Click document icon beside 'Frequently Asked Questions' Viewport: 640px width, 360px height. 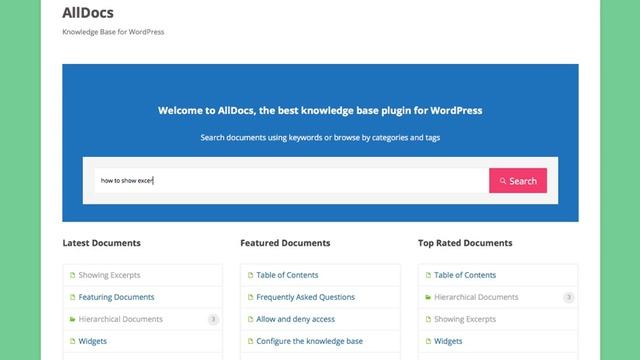click(251, 297)
